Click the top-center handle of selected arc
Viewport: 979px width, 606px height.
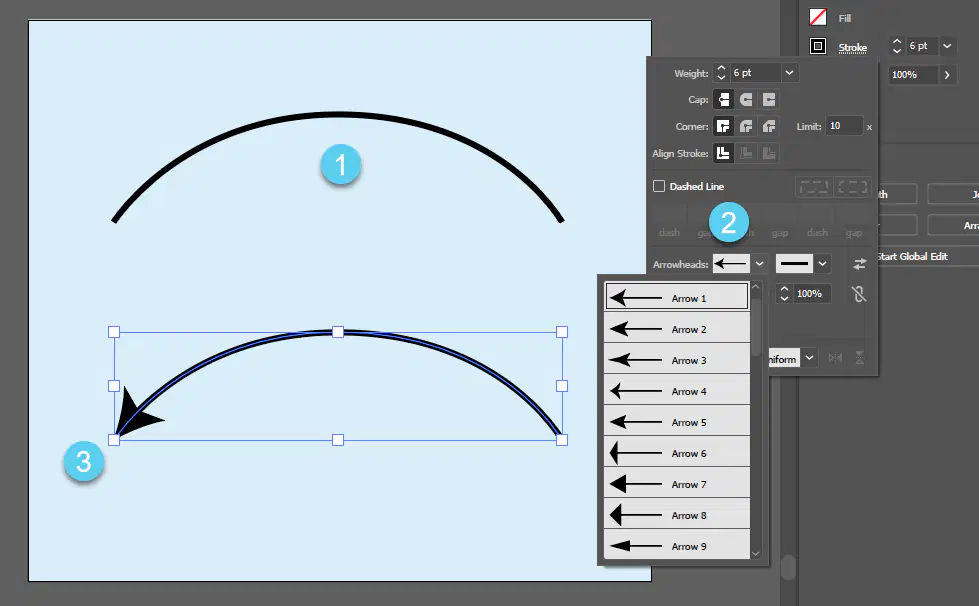pyautogui.click(x=338, y=332)
